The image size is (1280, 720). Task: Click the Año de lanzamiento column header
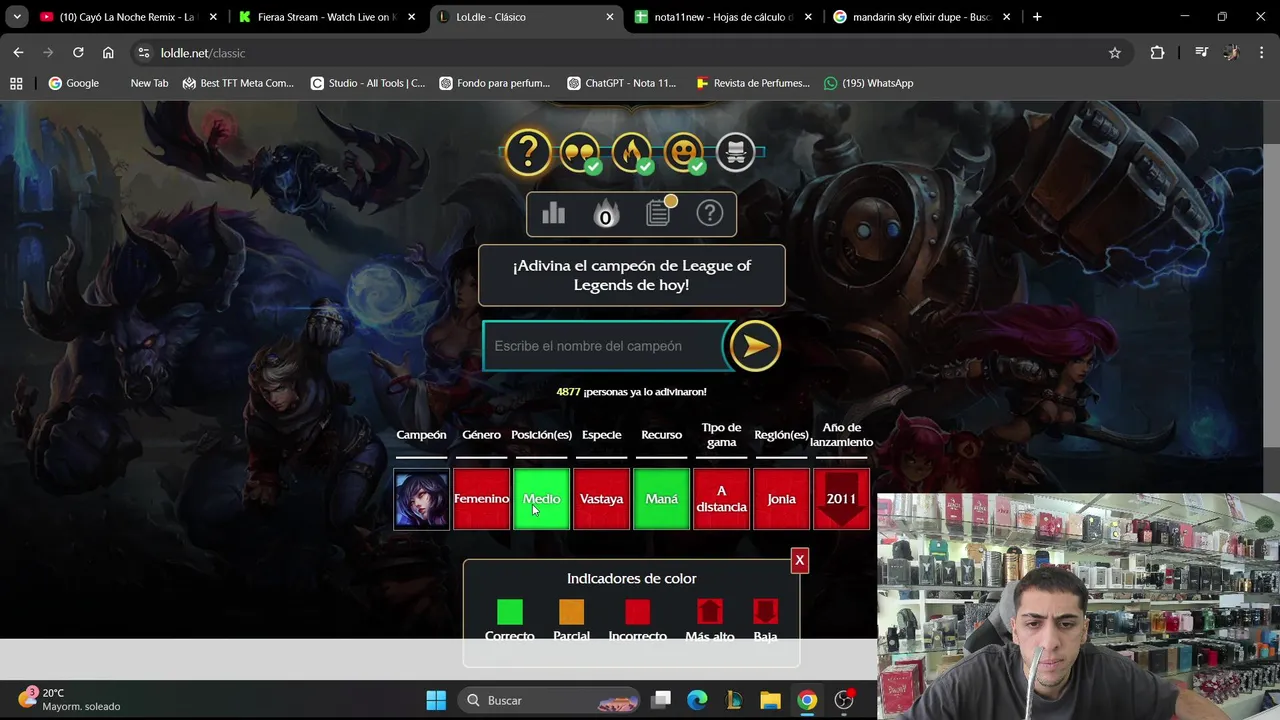(841, 435)
